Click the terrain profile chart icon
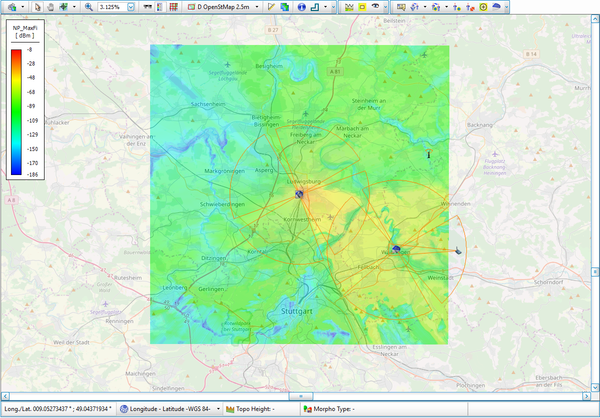Screen dimensions: 600x418 point(349,7)
